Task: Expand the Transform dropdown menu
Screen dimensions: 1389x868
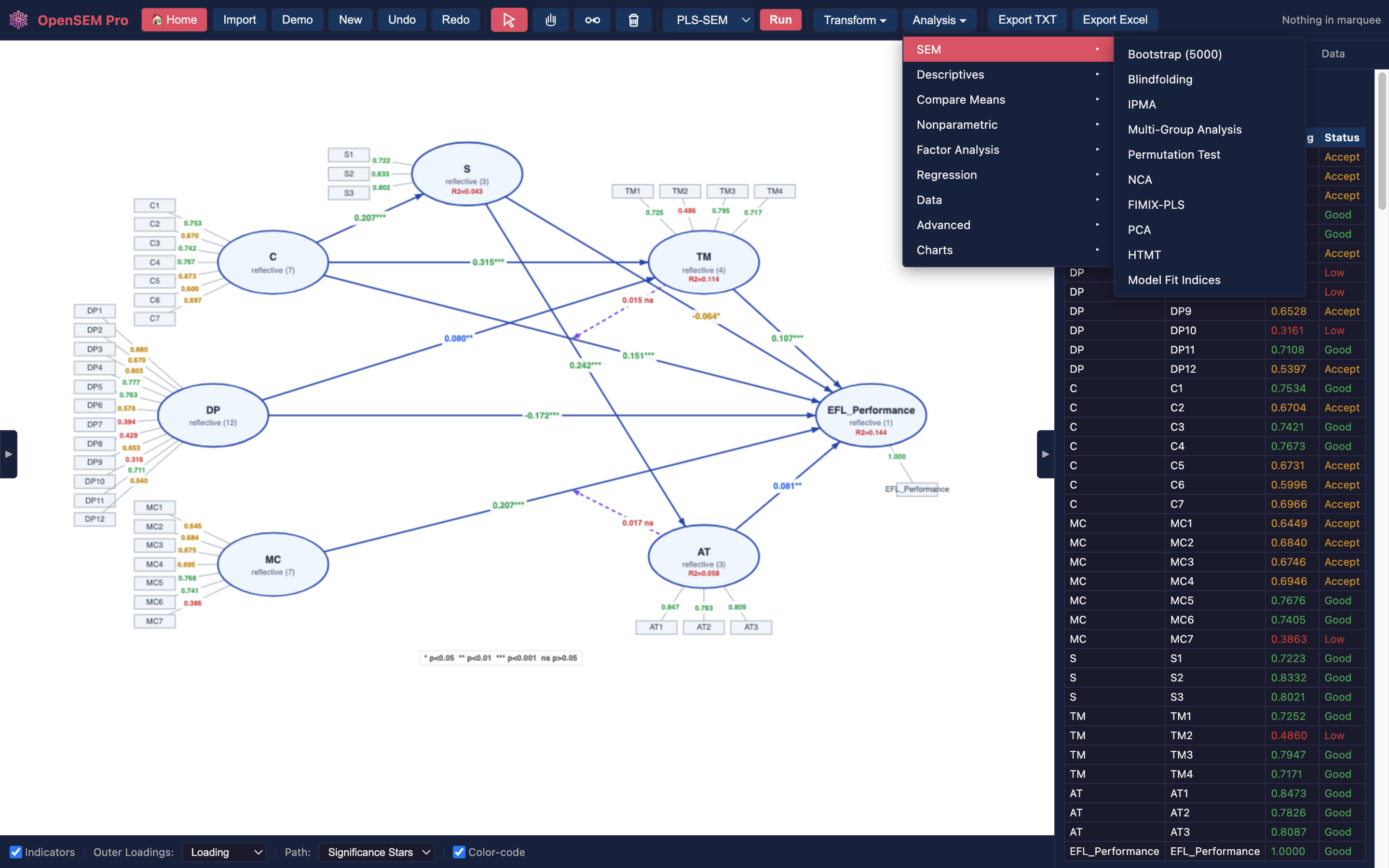Action: pyautogui.click(x=854, y=20)
